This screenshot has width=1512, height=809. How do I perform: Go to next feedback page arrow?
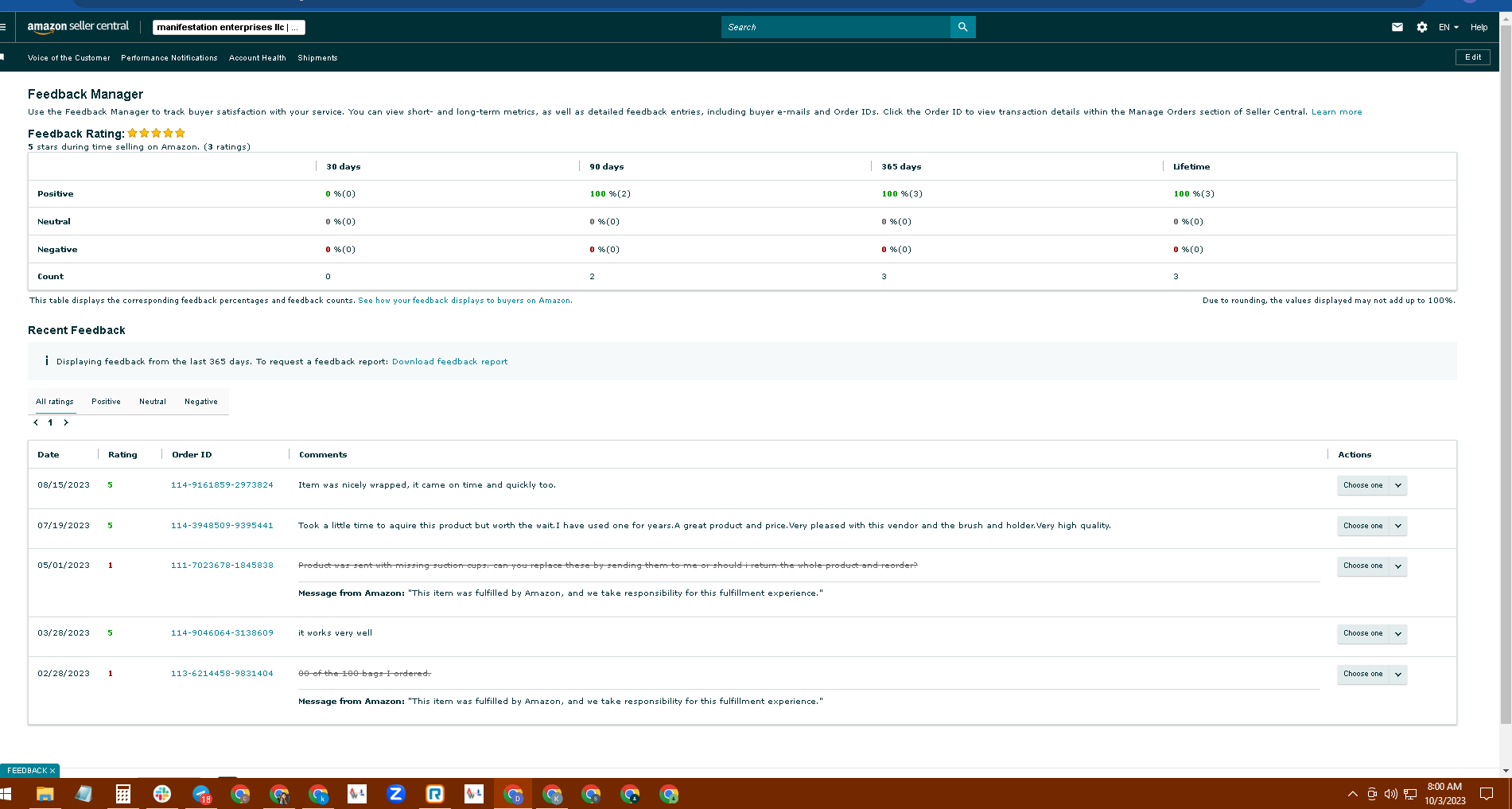[66, 422]
